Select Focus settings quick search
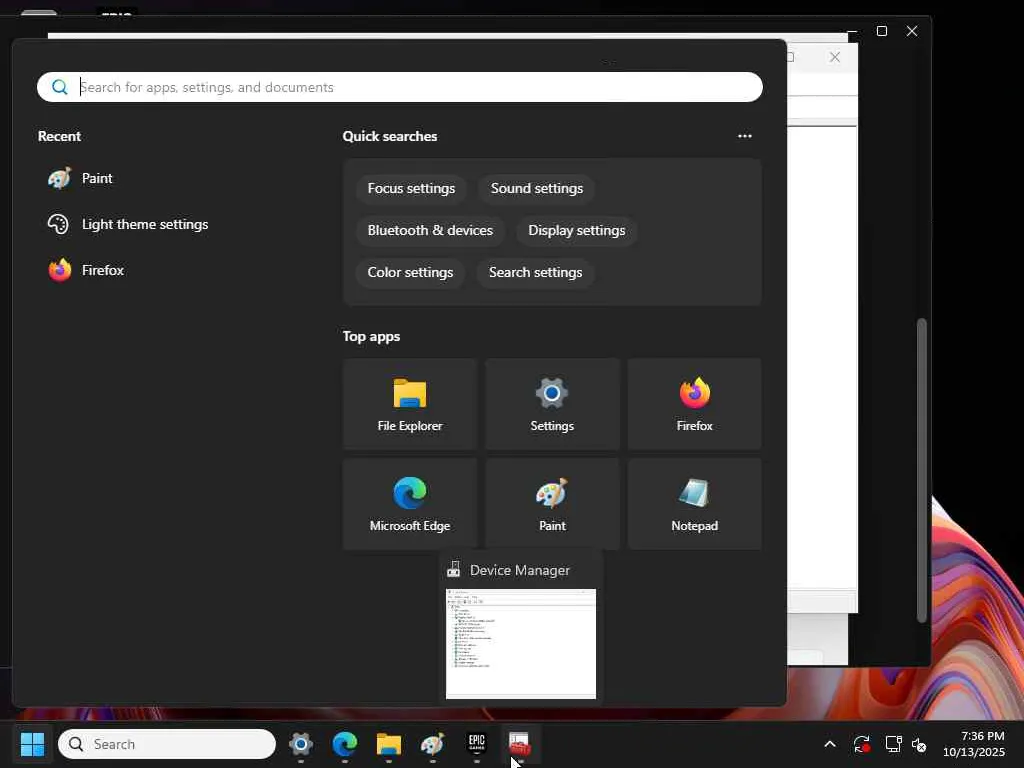This screenshot has height=768, width=1024. pyautogui.click(x=411, y=188)
